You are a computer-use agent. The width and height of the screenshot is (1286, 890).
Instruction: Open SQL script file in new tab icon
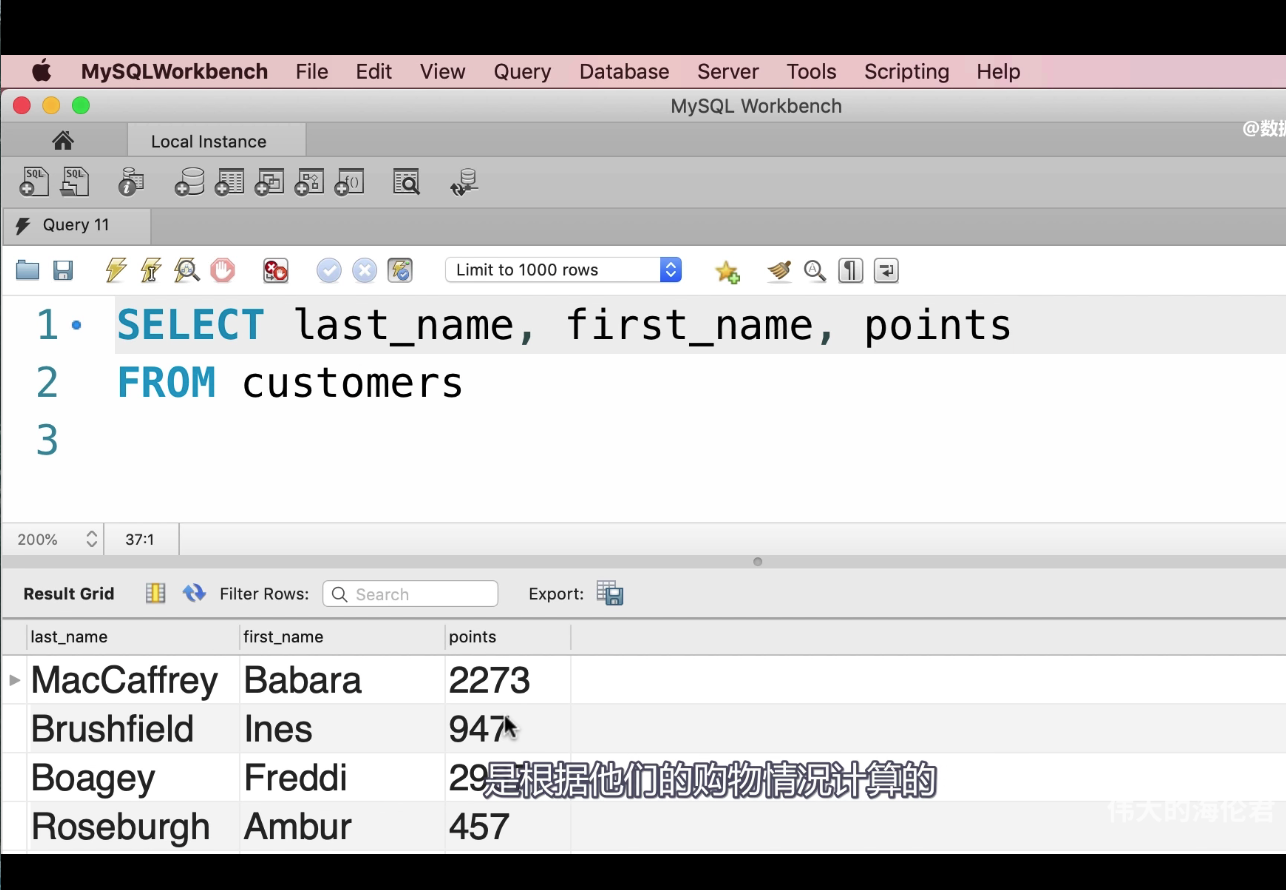[x=75, y=182]
